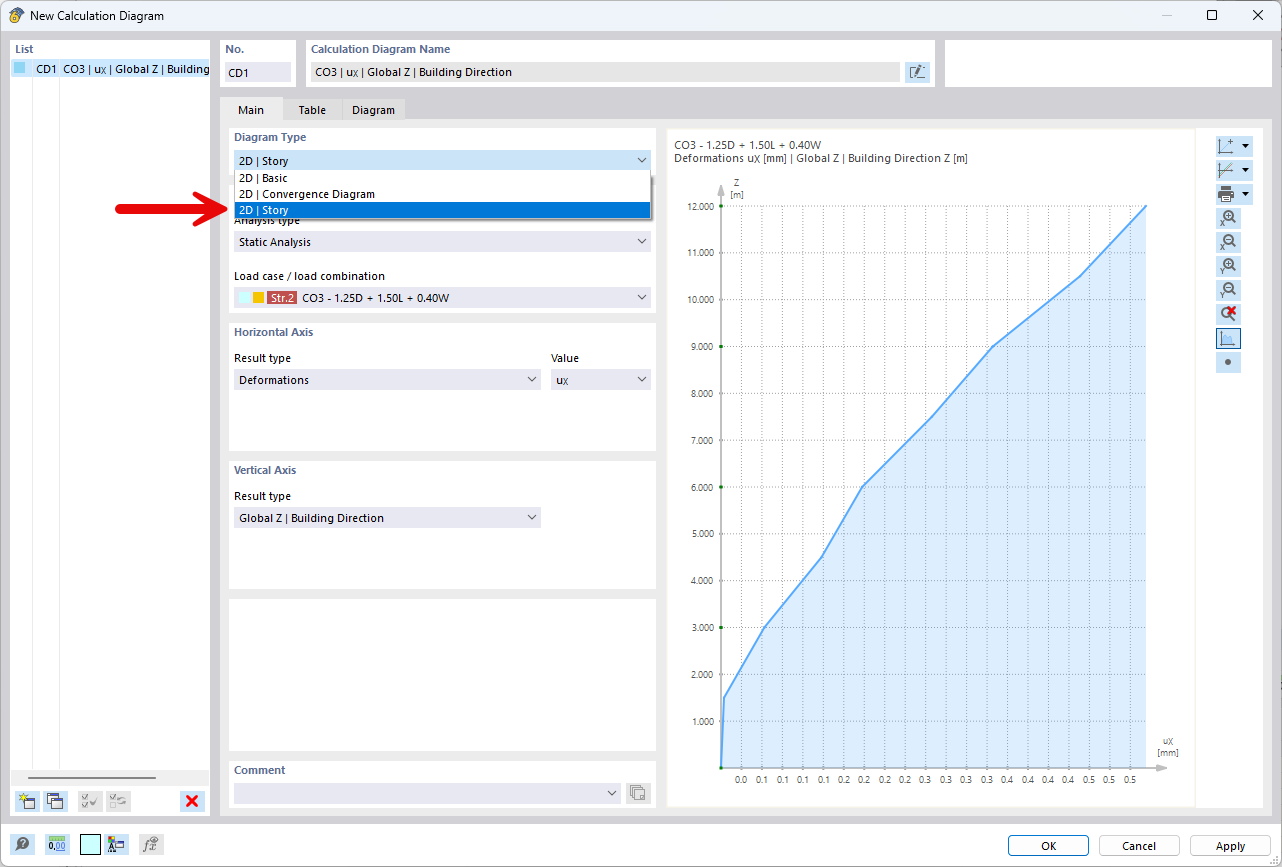Viewport: 1282px width, 867px height.
Task: Edit the calculation diagram name
Action: coord(917,72)
